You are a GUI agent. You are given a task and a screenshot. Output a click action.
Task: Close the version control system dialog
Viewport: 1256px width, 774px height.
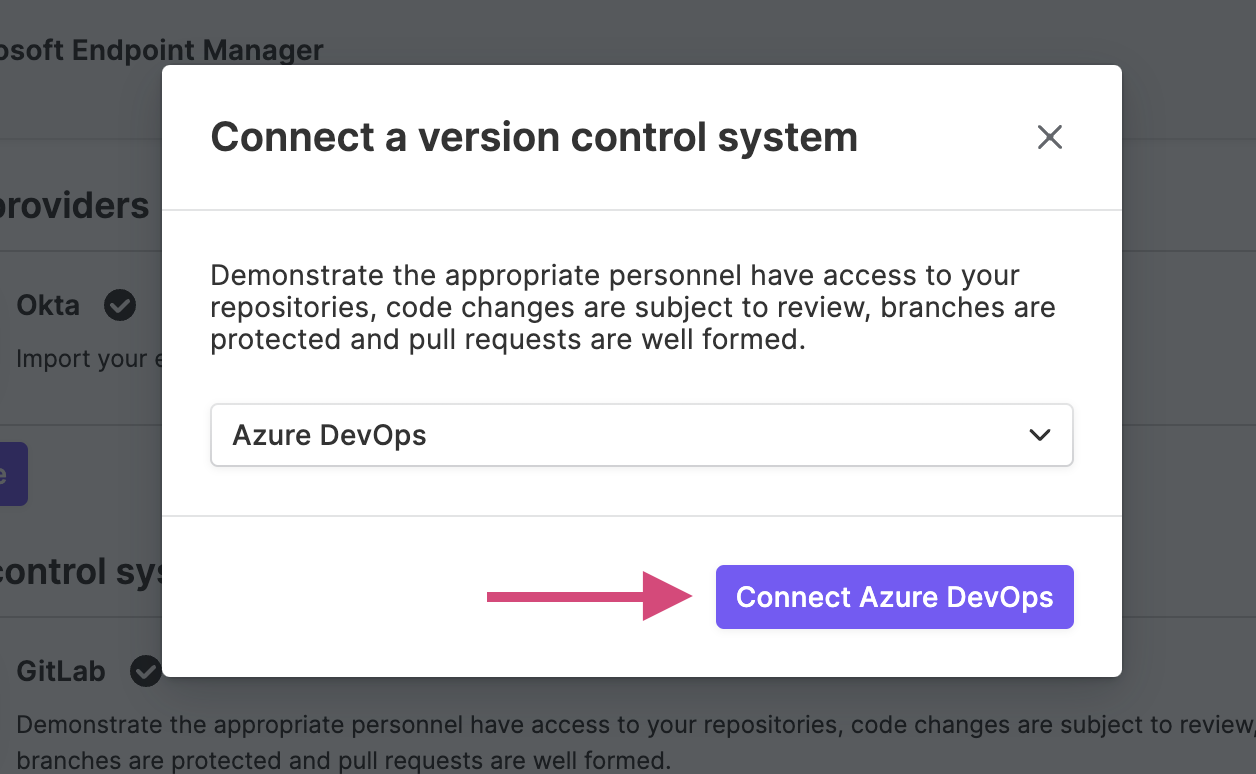click(1049, 137)
